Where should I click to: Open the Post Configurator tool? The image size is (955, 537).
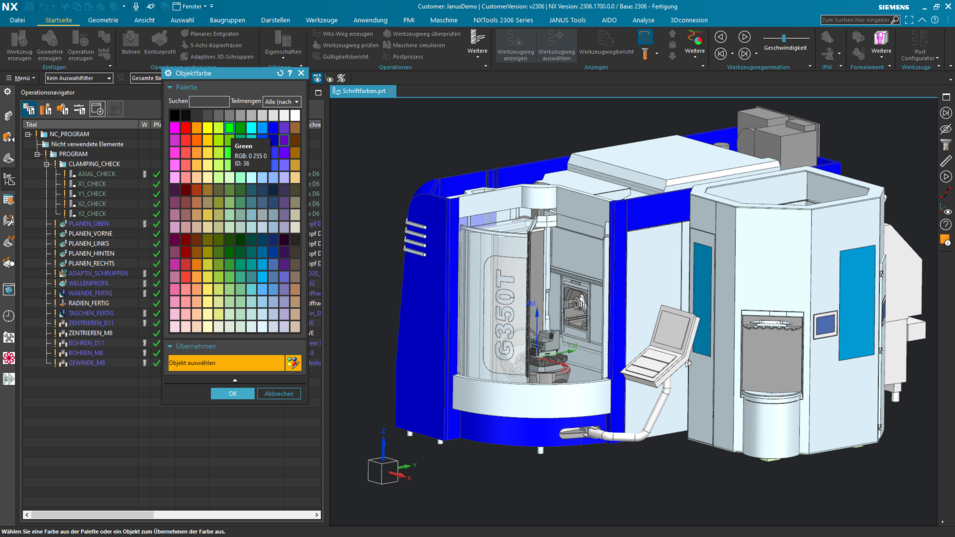[x=919, y=46]
